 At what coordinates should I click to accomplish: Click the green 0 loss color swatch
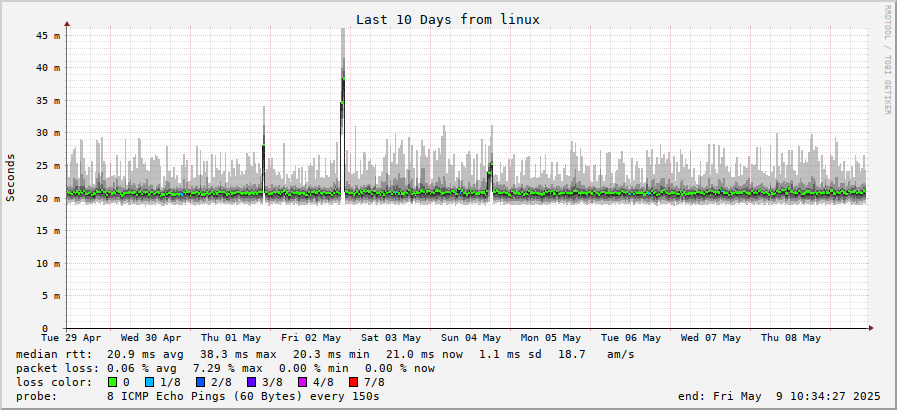click(112, 382)
